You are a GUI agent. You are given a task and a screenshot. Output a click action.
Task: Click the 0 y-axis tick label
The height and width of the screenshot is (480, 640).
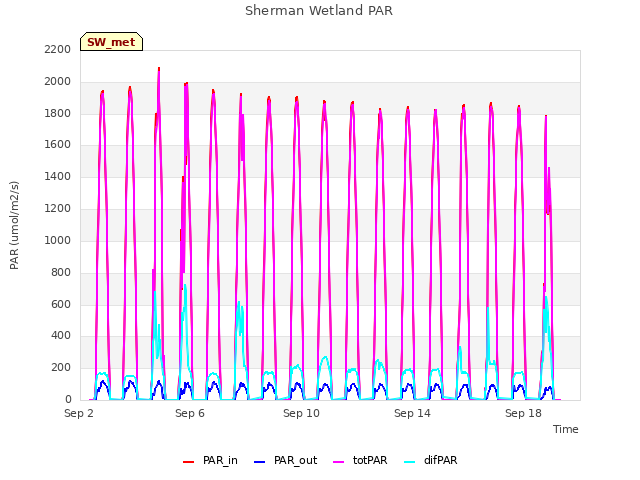pos(68,399)
